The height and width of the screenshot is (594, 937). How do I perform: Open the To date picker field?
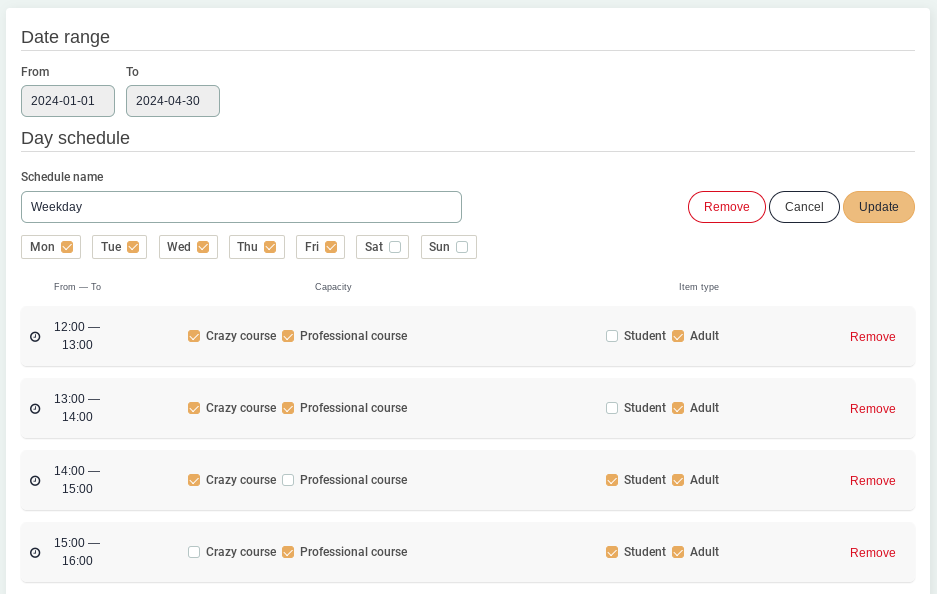pyautogui.click(x=173, y=101)
